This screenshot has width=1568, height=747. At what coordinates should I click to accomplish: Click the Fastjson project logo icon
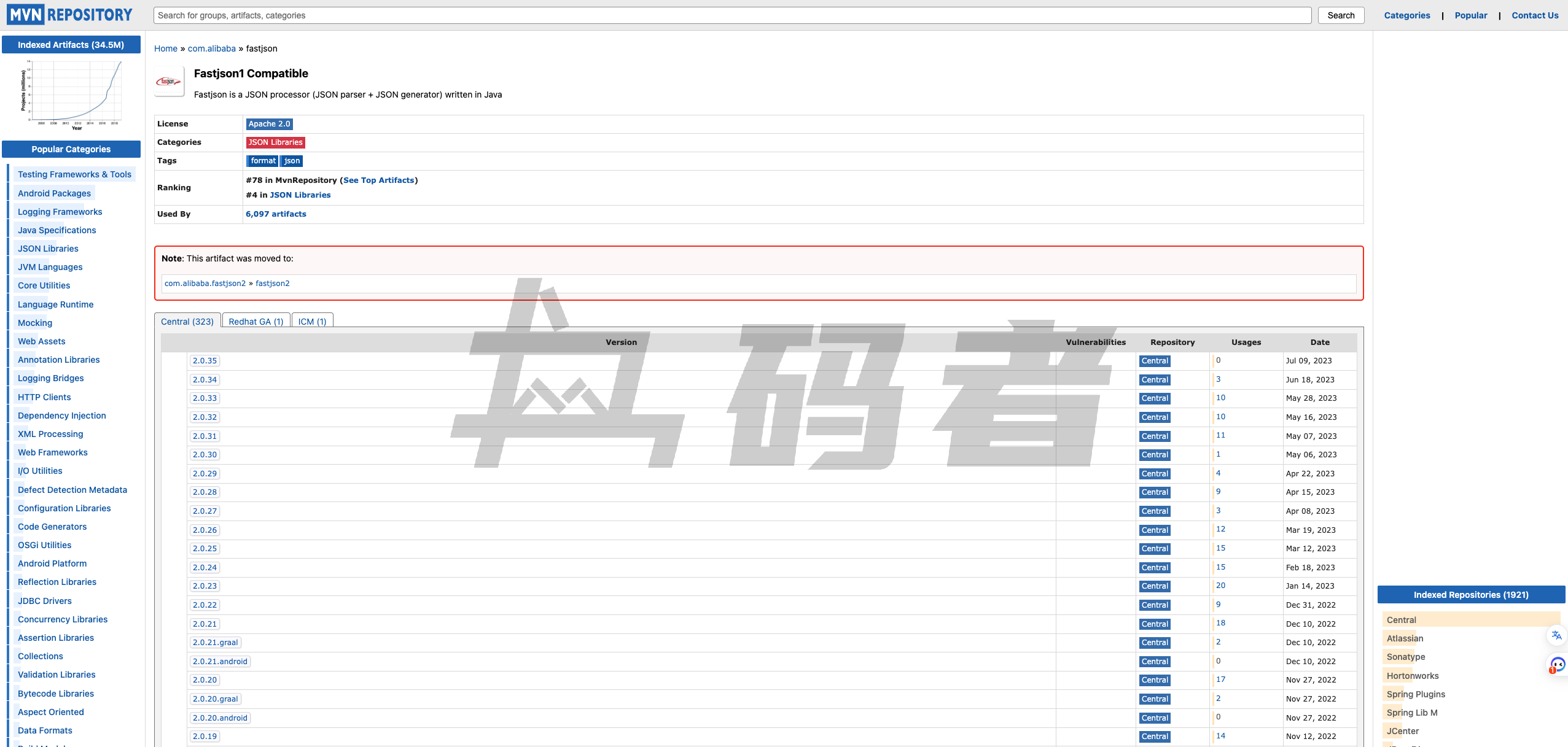point(169,82)
